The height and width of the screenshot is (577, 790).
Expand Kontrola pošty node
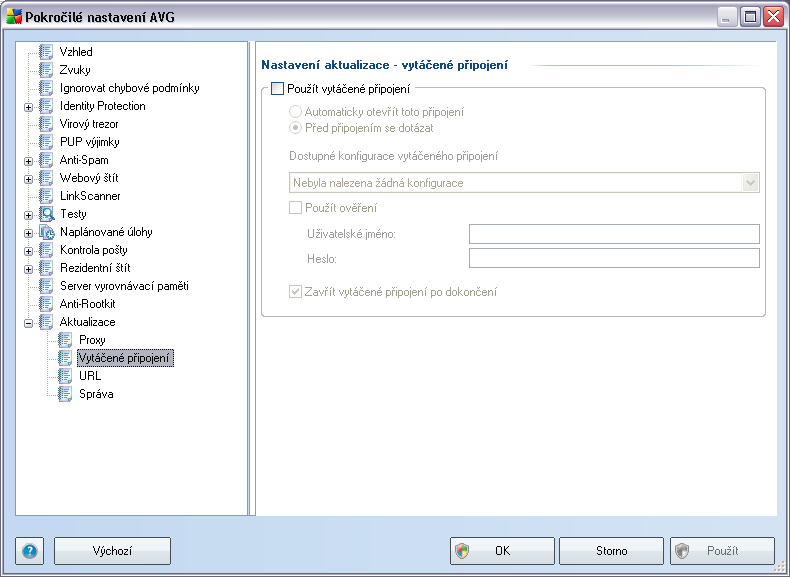coord(29,251)
